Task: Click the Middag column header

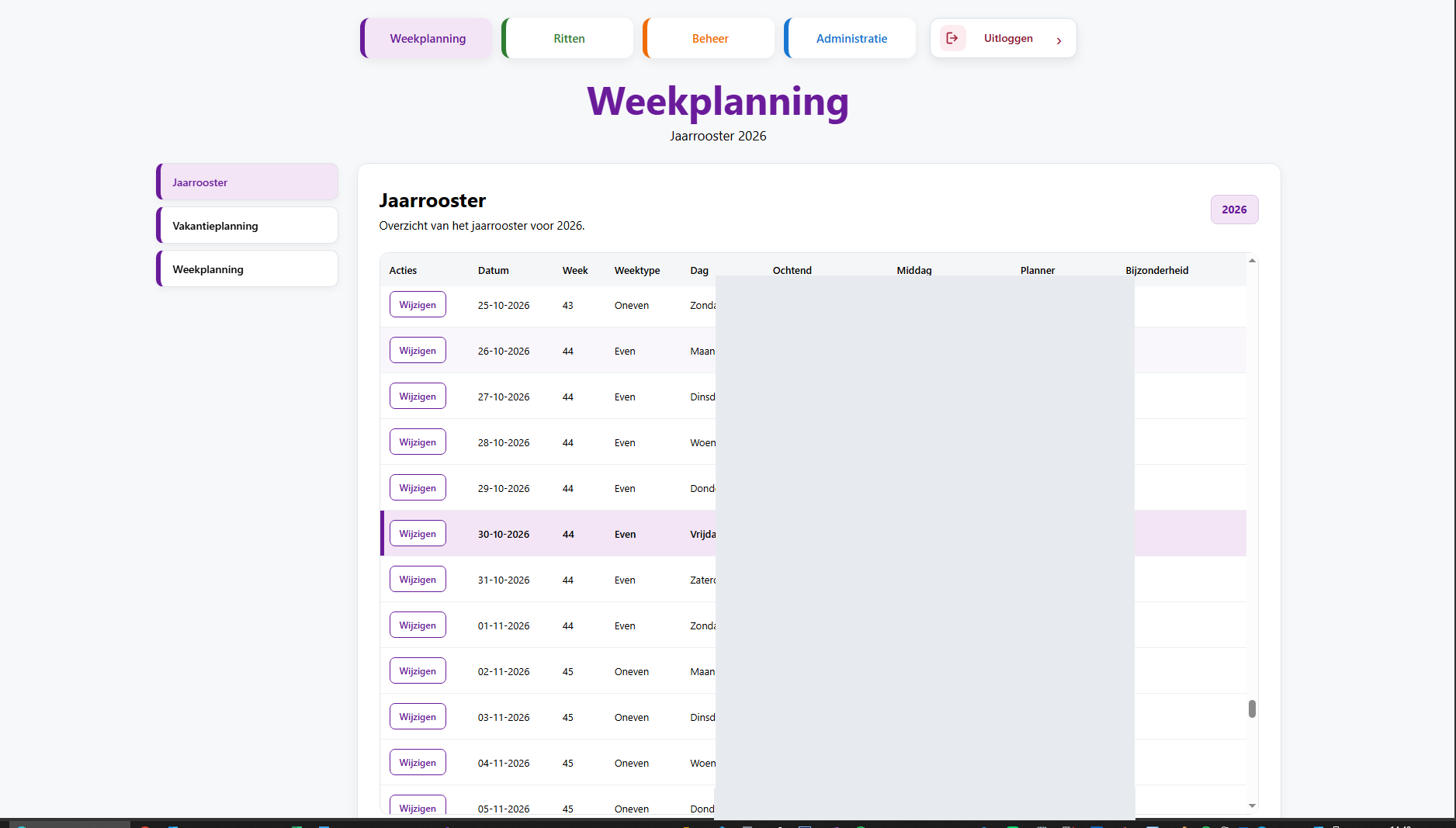Action: (914, 270)
